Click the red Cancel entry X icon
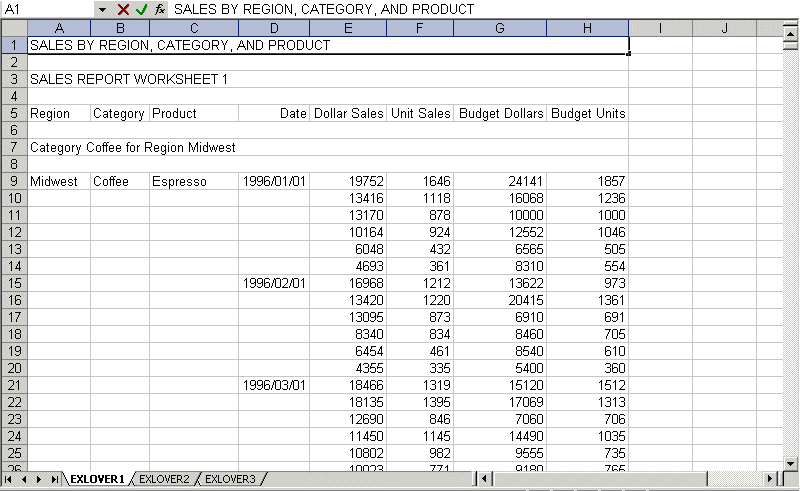This screenshot has width=800, height=491. click(x=124, y=9)
